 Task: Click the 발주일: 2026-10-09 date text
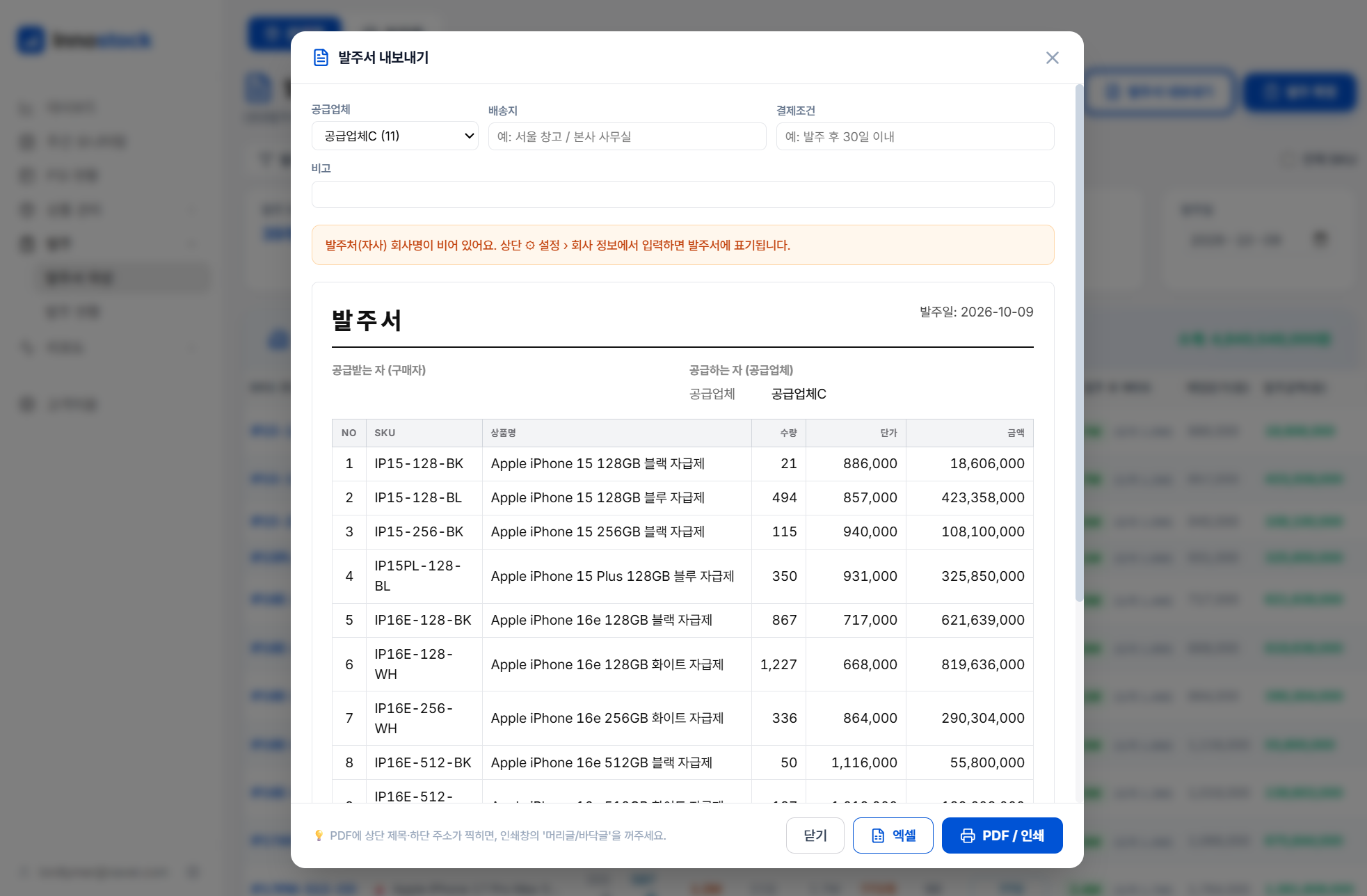tap(976, 312)
